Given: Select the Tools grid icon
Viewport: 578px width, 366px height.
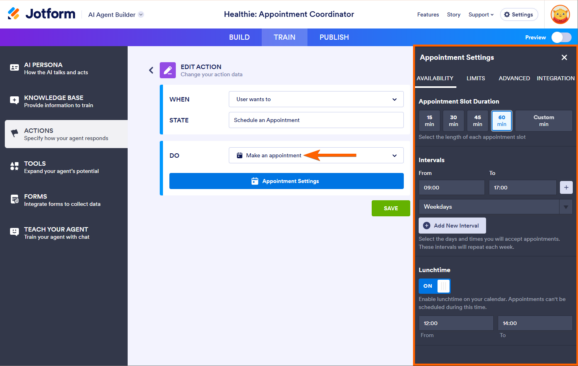Looking at the screenshot, I should (x=14, y=166).
